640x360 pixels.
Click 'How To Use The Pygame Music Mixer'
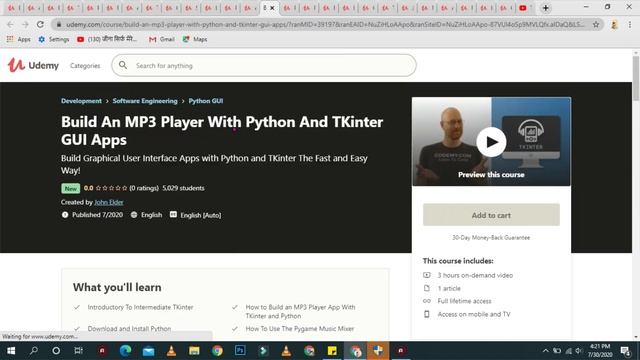(300, 329)
